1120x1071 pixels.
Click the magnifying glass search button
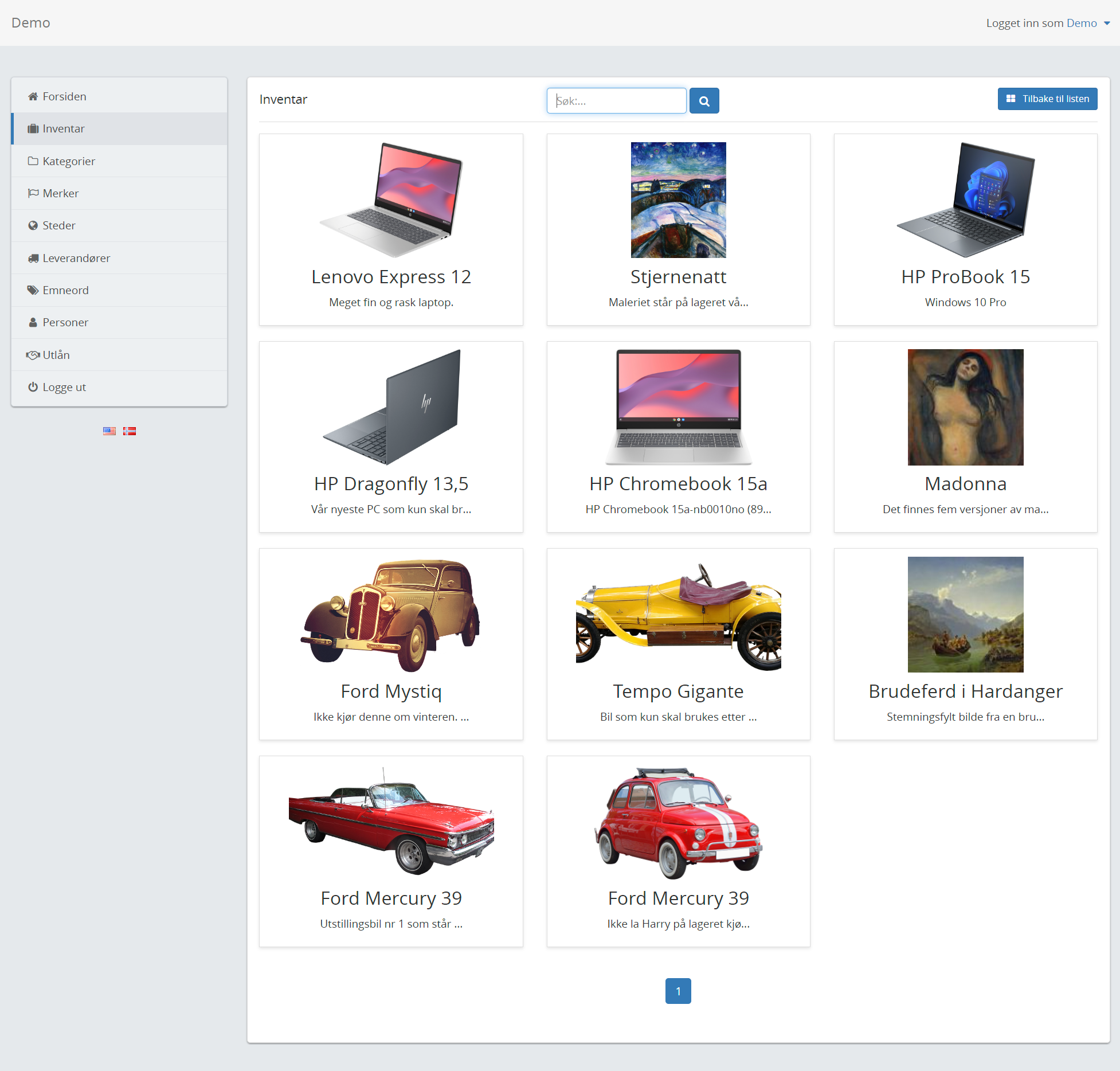click(x=704, y=101)
